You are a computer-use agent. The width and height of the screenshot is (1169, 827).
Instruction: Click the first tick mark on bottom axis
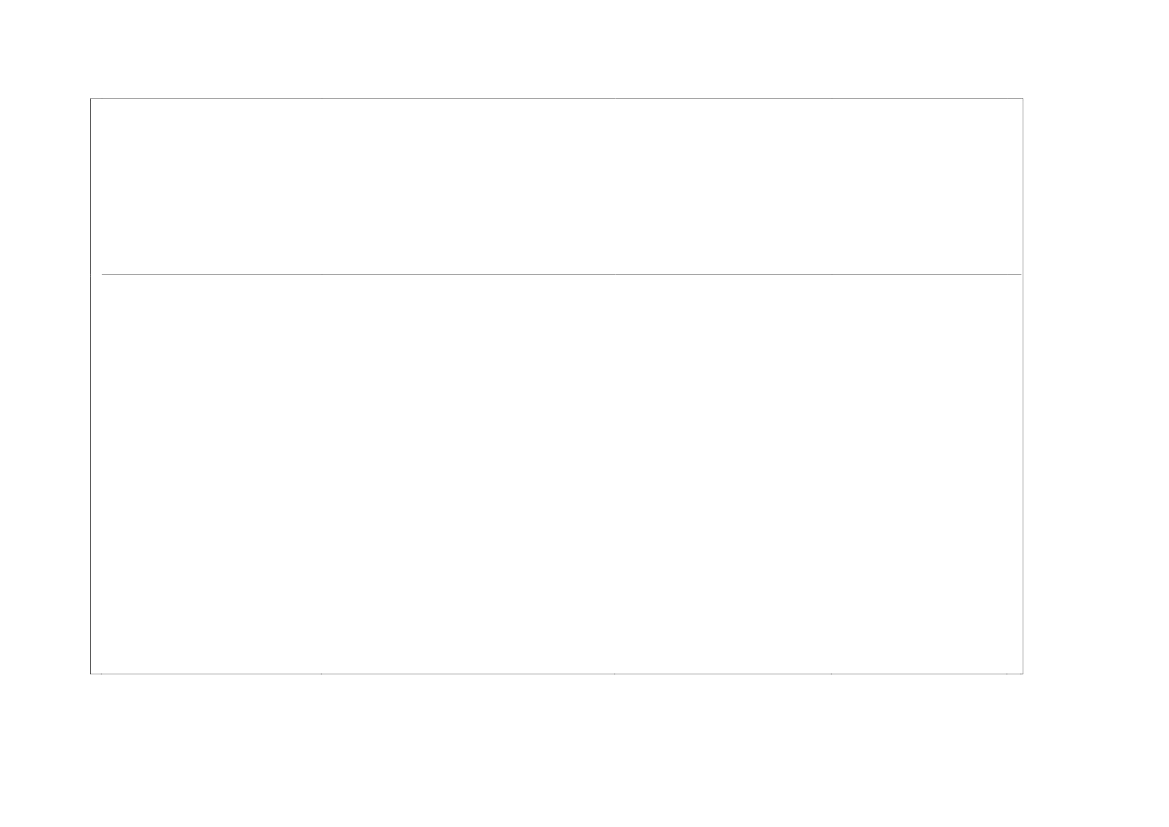pos(102,673)
